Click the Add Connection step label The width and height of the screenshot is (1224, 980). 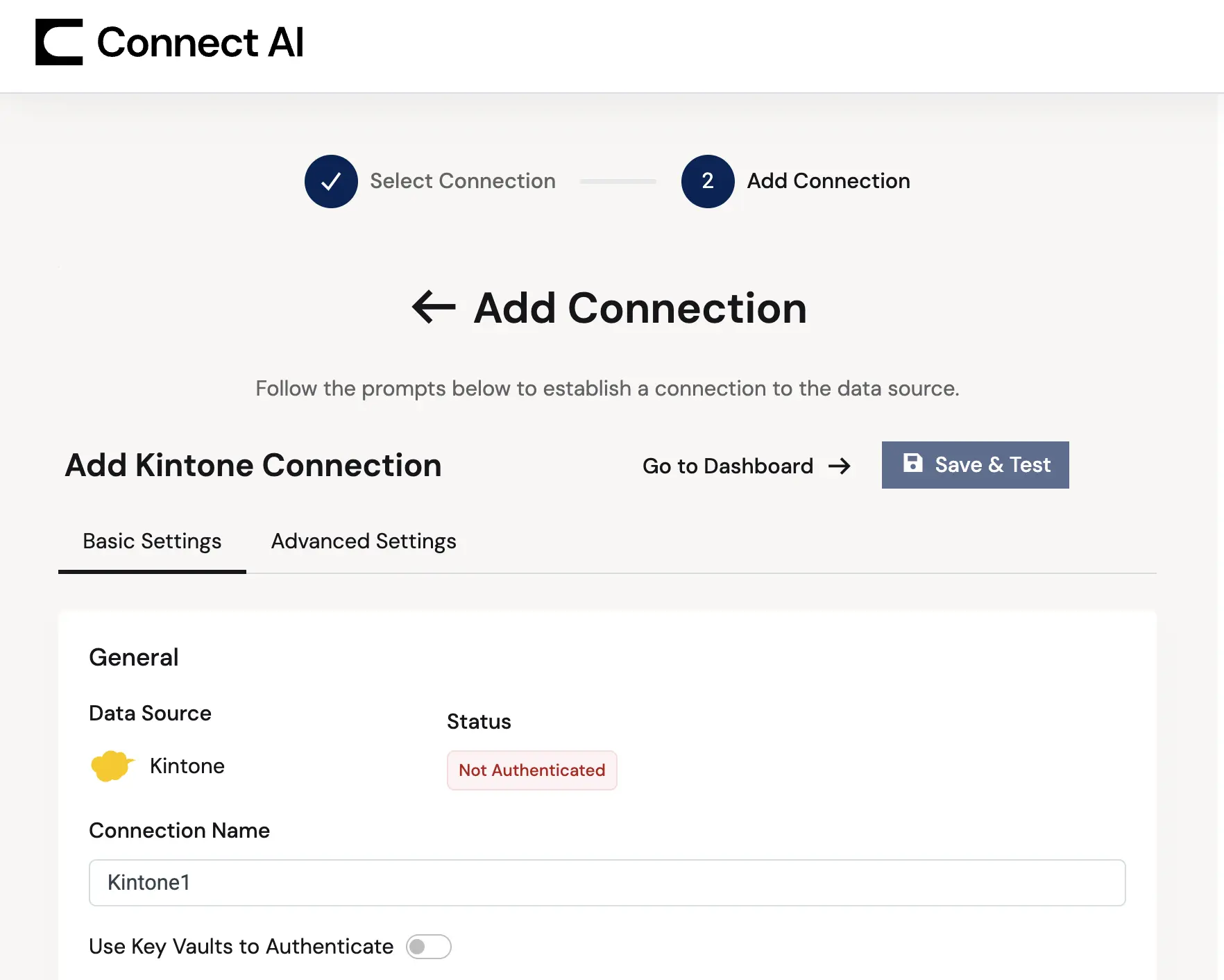point(828,181)
